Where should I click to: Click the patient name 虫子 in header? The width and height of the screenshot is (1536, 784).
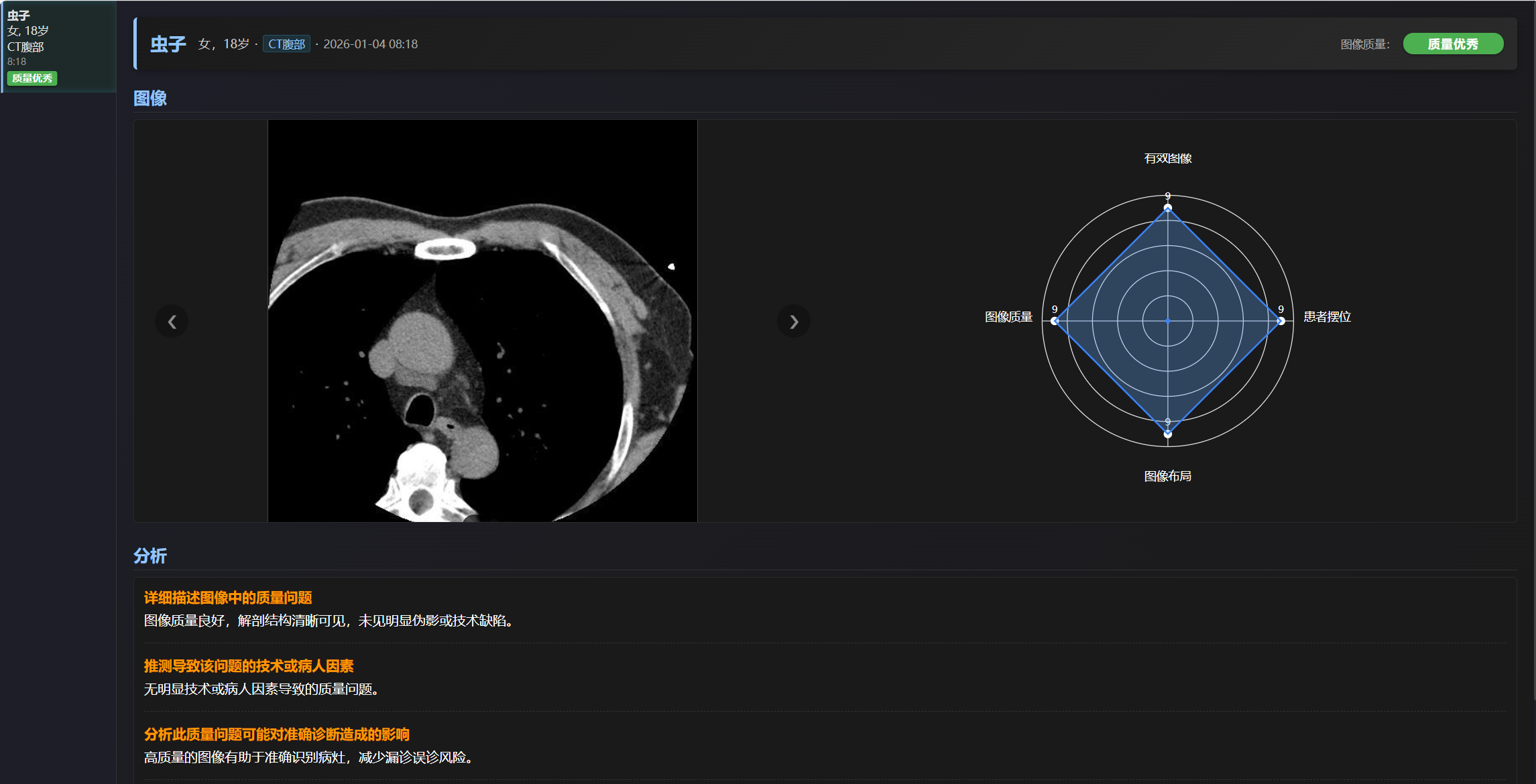(168, 44)
